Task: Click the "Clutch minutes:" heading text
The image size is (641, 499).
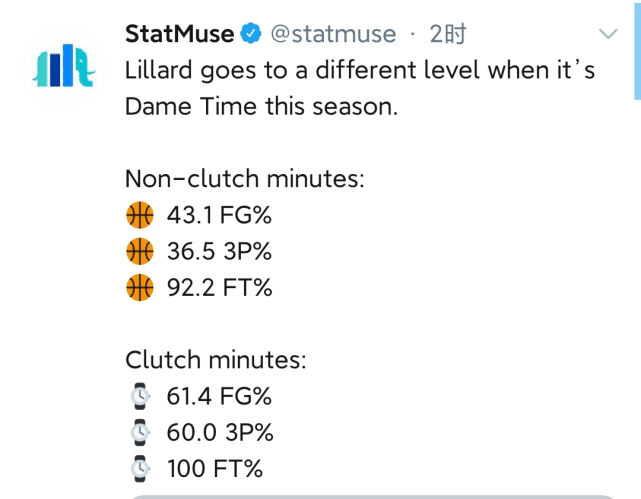Action: click(x=215, y=360)
